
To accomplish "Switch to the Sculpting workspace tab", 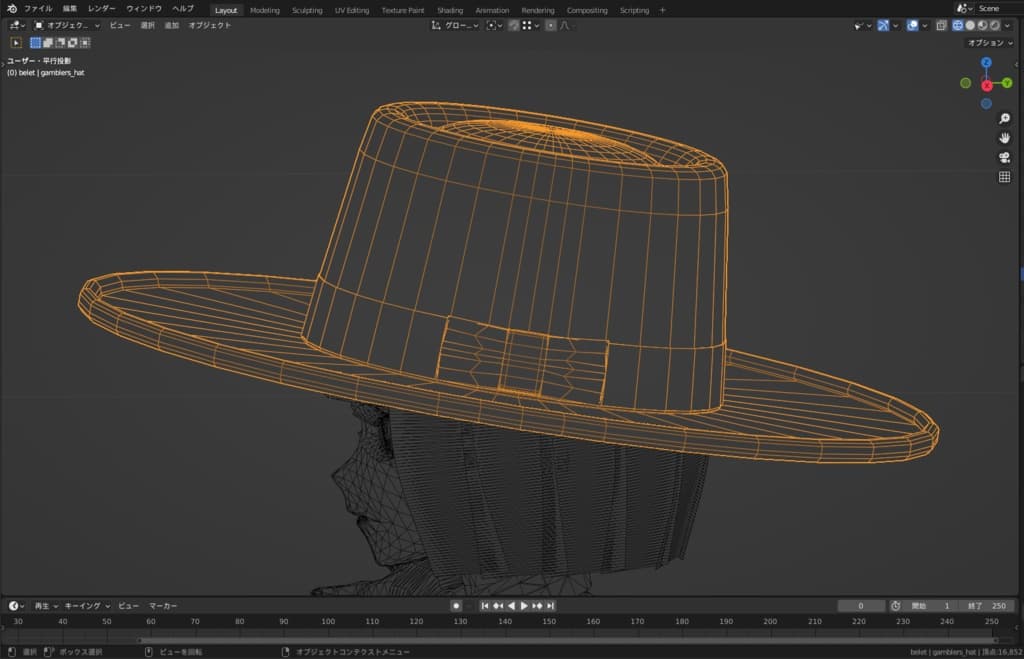I will point(307,10).
